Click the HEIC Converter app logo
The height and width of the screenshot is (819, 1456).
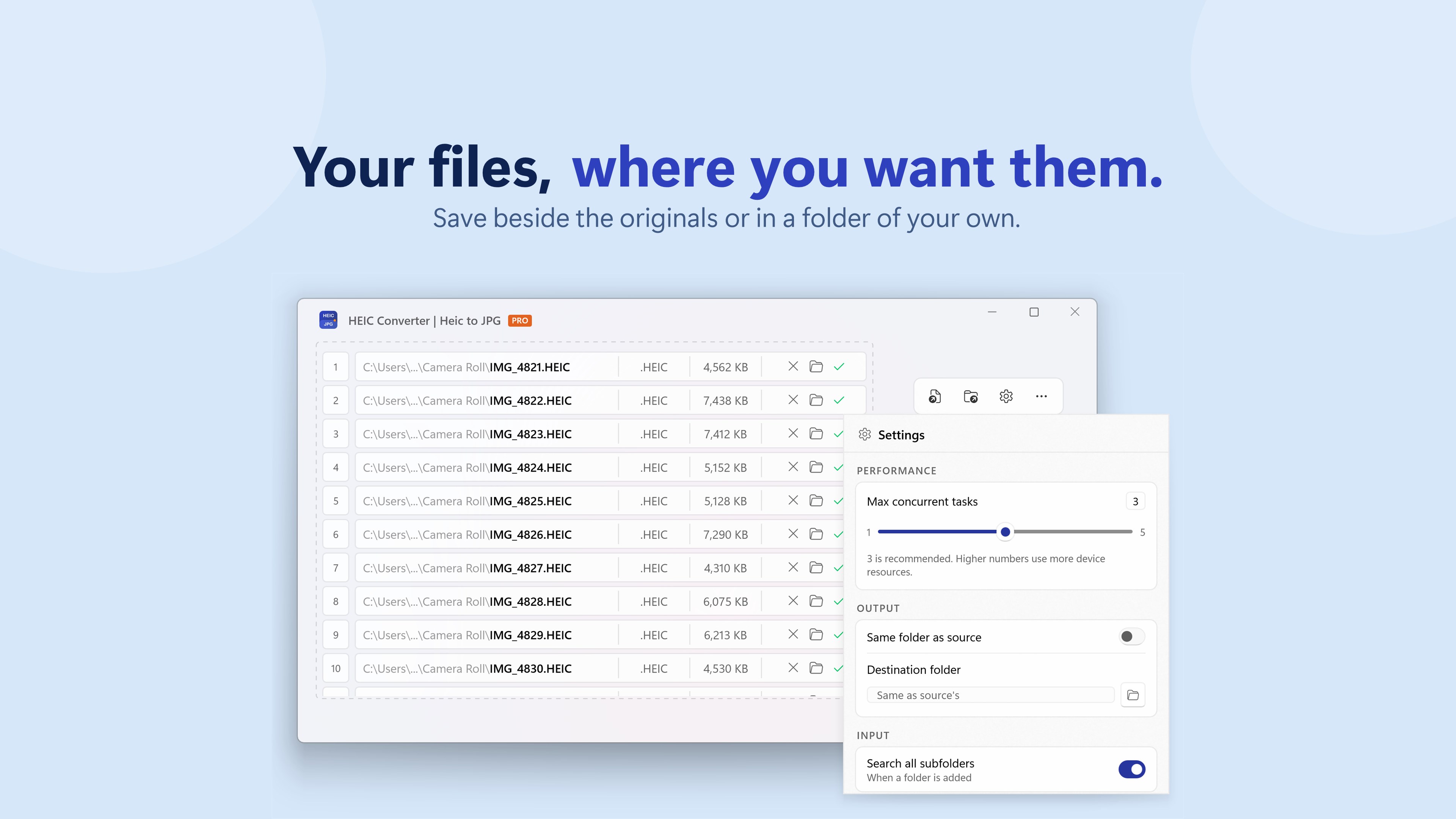pyautogui.click(x=328, y=320)
